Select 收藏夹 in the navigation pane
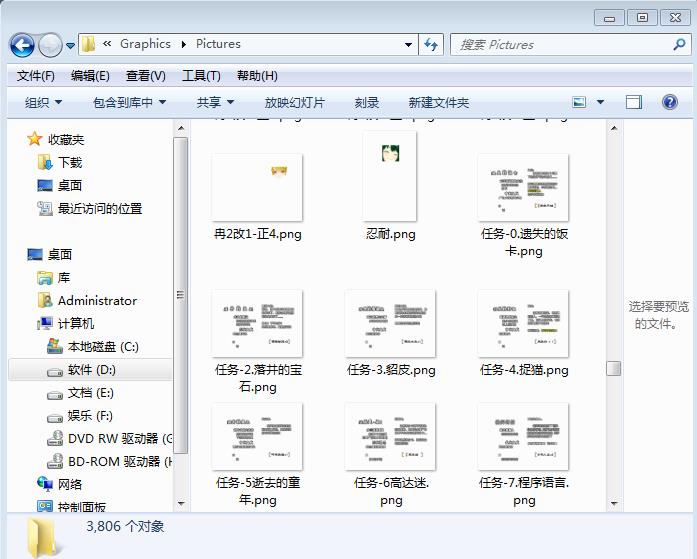Viewport: 697px width, 559px height. point(66,140)
